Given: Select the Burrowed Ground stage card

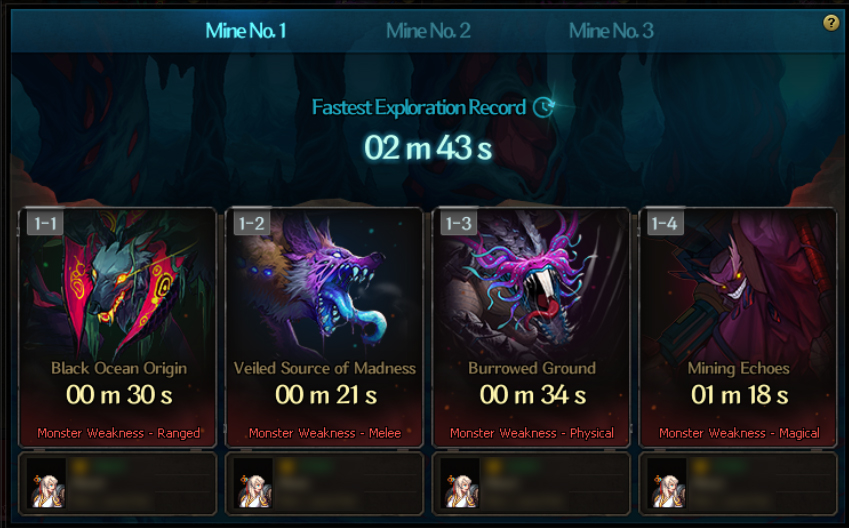Looking at the screenshot, I should [531, 328].
